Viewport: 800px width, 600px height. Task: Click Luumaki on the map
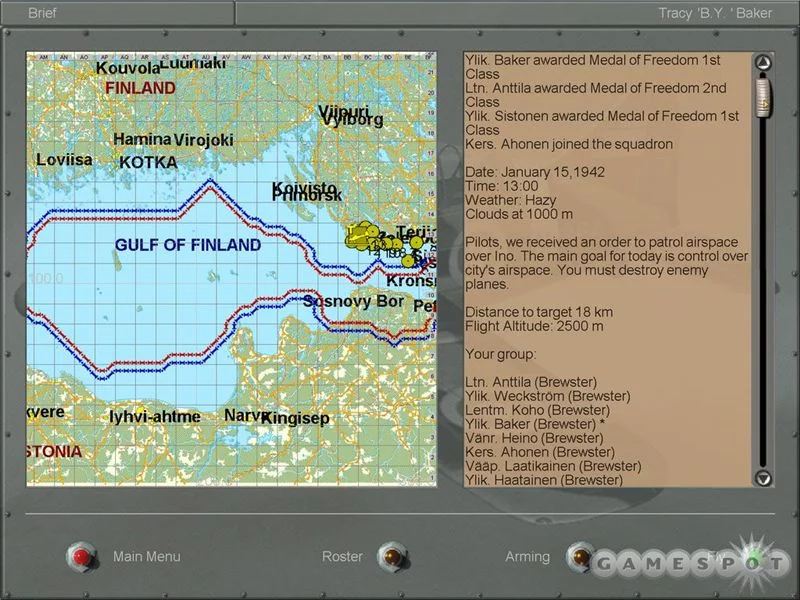tap(193, 63)
